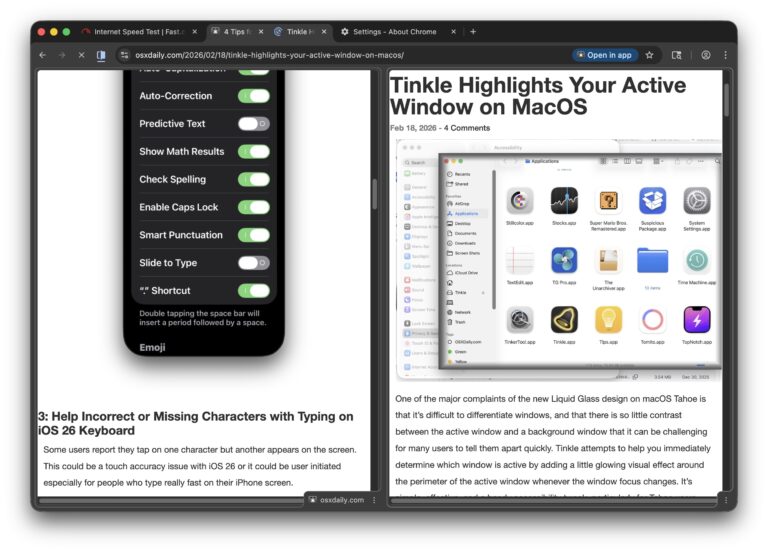Switch to Settings - About Chrome tab
Viewport: 768px width, 552px height.
click(x=398, y=32)
